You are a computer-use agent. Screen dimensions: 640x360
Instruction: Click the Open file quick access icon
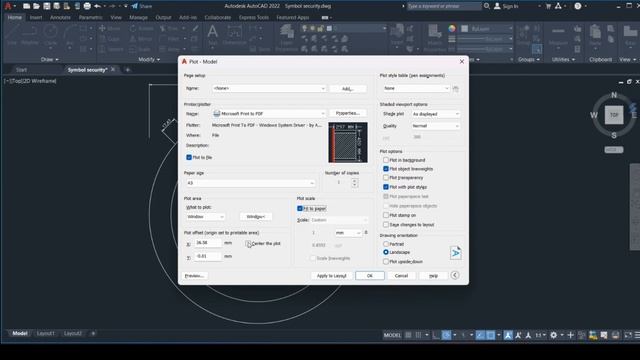36,6
